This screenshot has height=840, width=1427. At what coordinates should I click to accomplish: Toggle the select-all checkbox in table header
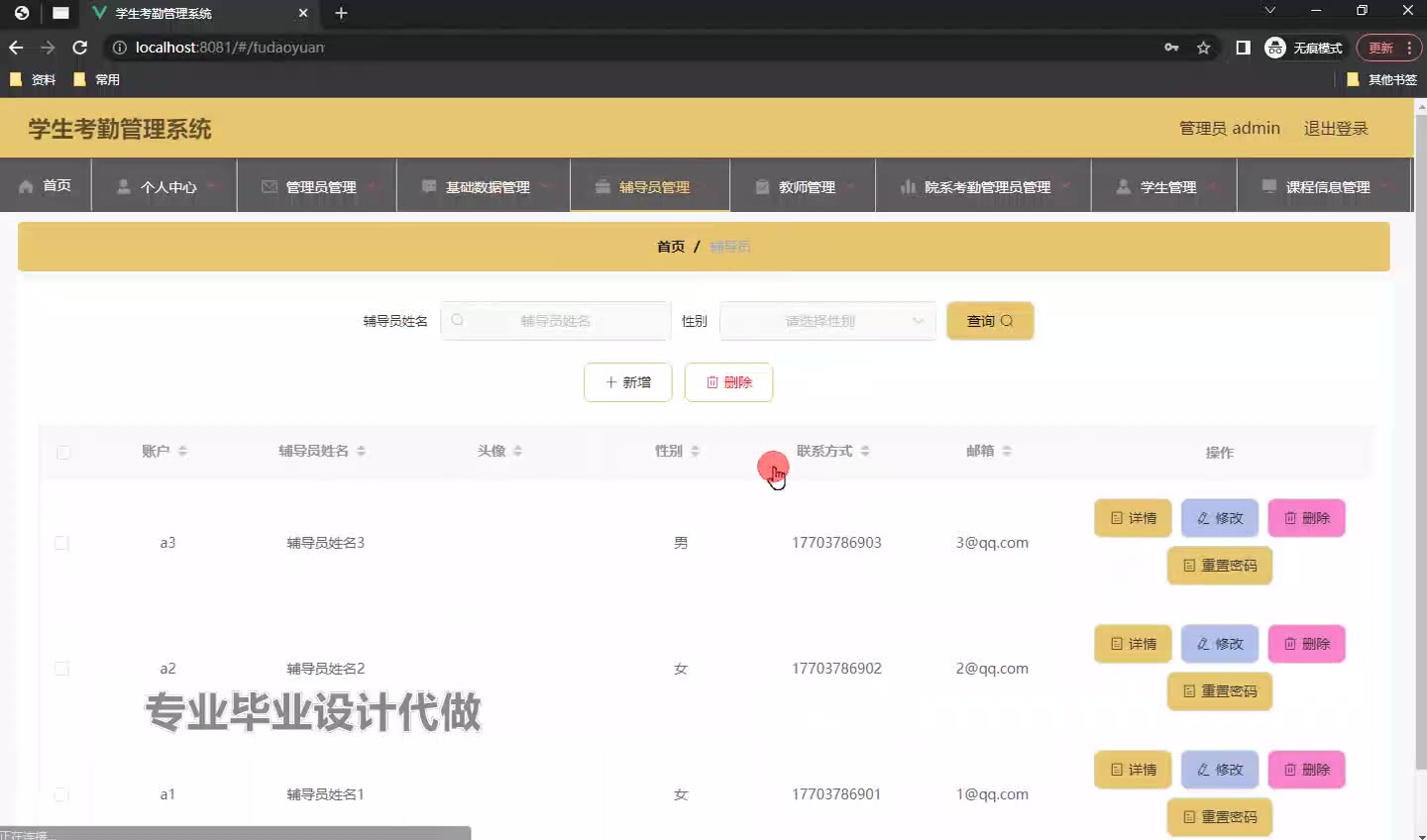63,453
